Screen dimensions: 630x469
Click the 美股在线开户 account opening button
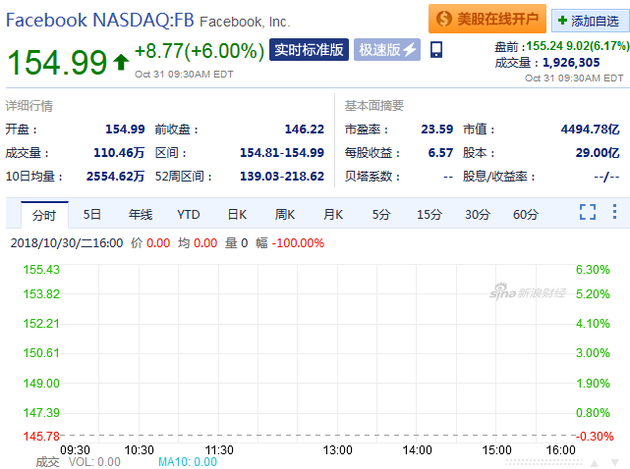(487, 18)
